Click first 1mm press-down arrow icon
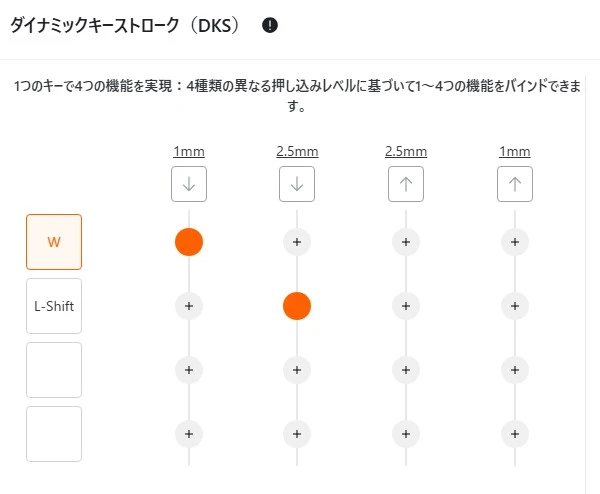The height and width of the screenshot is (494, 600). [188, 184]
